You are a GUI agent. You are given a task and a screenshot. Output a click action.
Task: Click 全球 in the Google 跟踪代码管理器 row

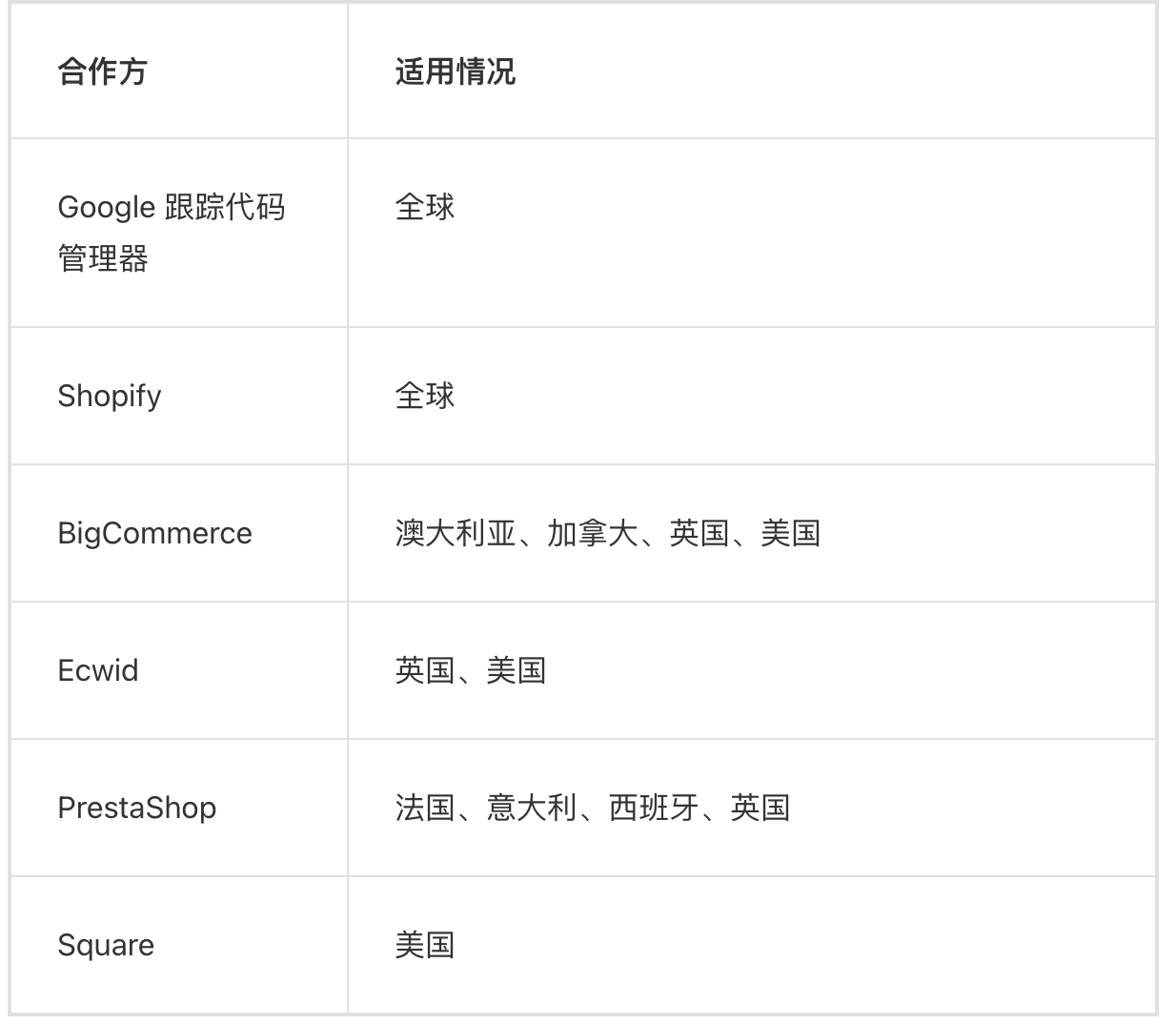(425, 207)
